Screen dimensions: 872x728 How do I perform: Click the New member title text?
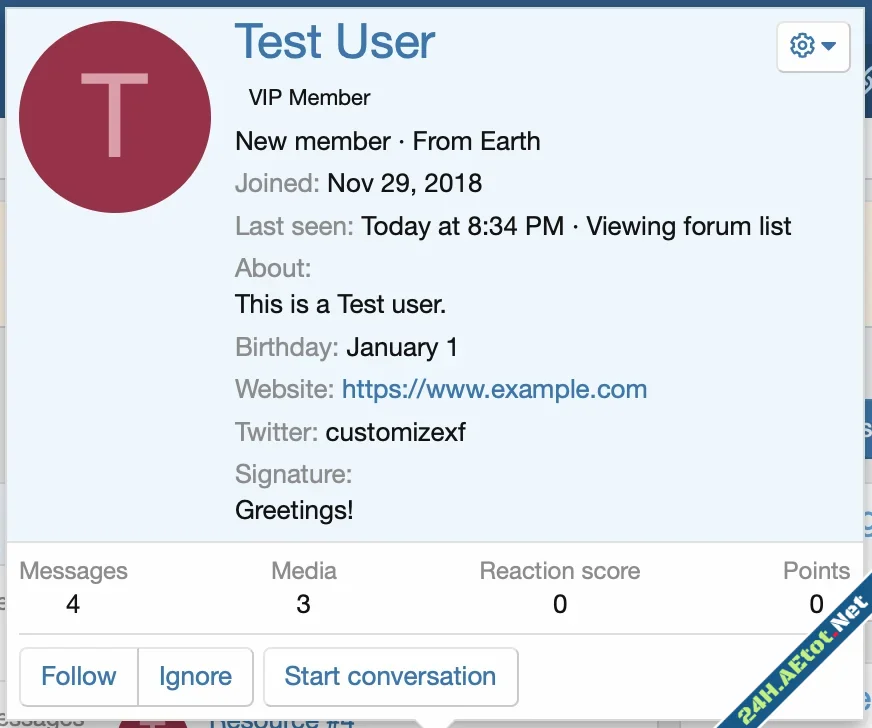pyautogui.click(x=312, y=141)
